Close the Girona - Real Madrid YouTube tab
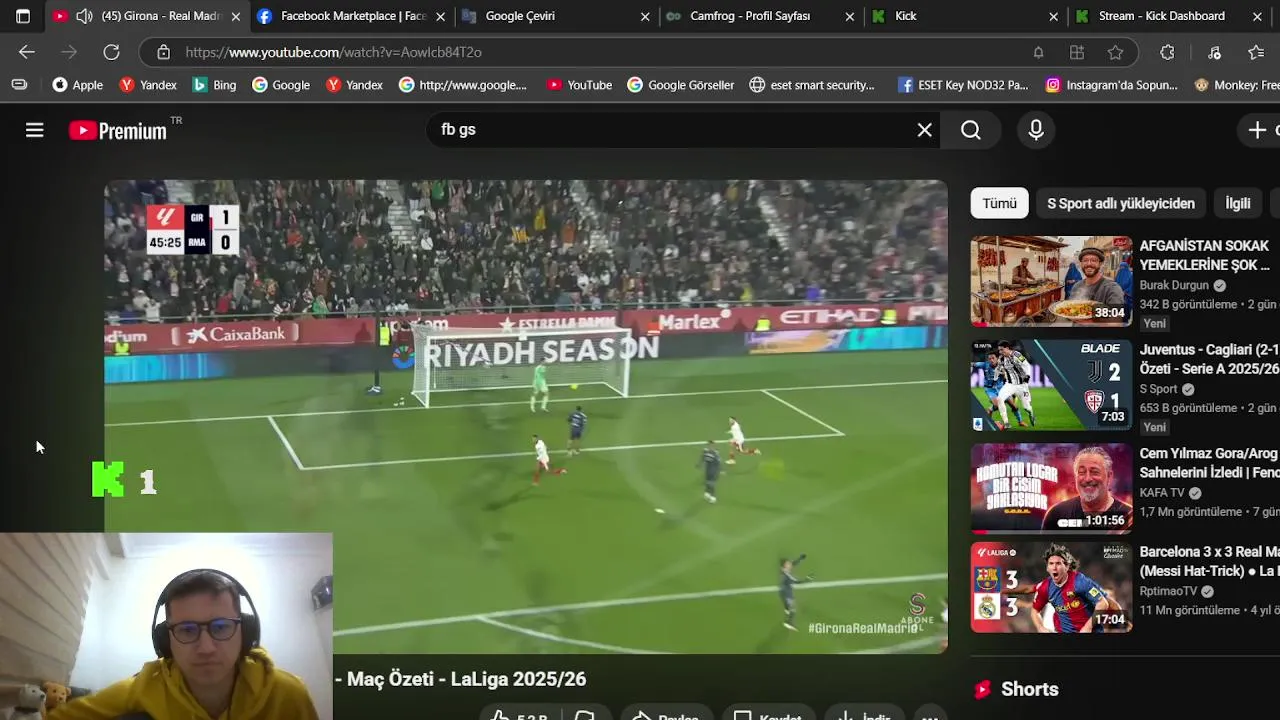This screenshot has height=720, width=1280. pyautogui.click(x=236, y=16)
